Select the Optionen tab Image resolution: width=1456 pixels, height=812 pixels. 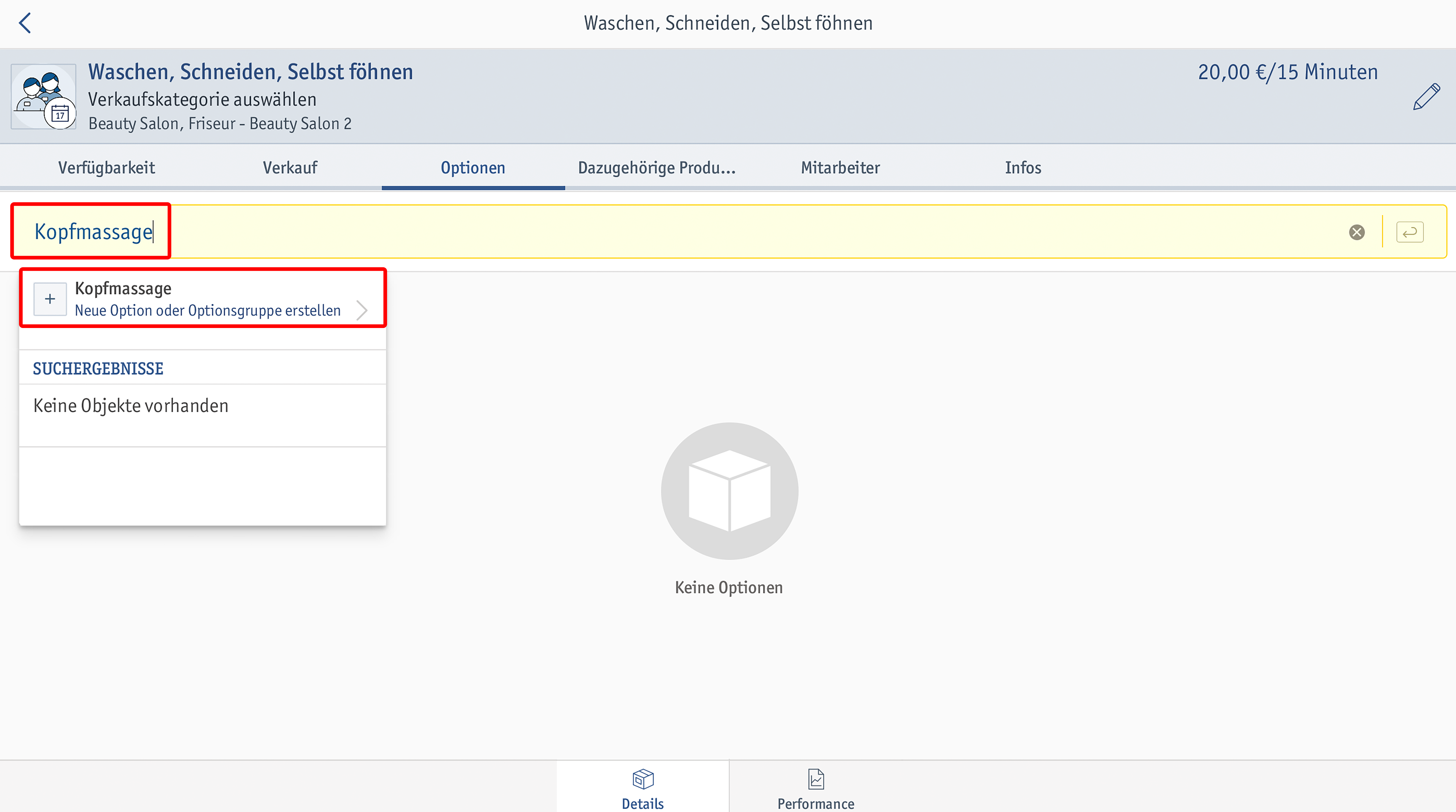click(473, 168)
